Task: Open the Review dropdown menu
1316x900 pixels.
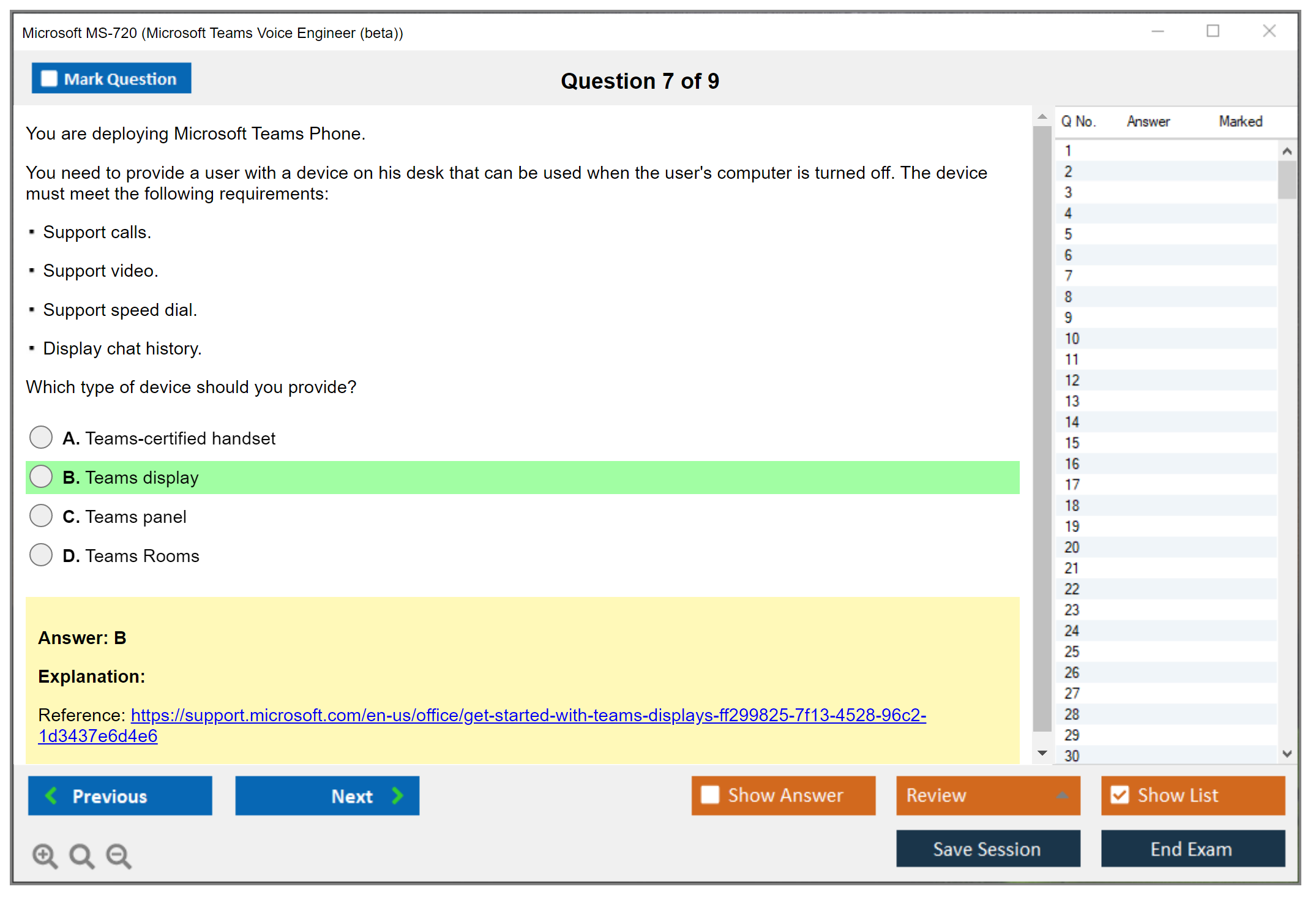Action: 1062,795
